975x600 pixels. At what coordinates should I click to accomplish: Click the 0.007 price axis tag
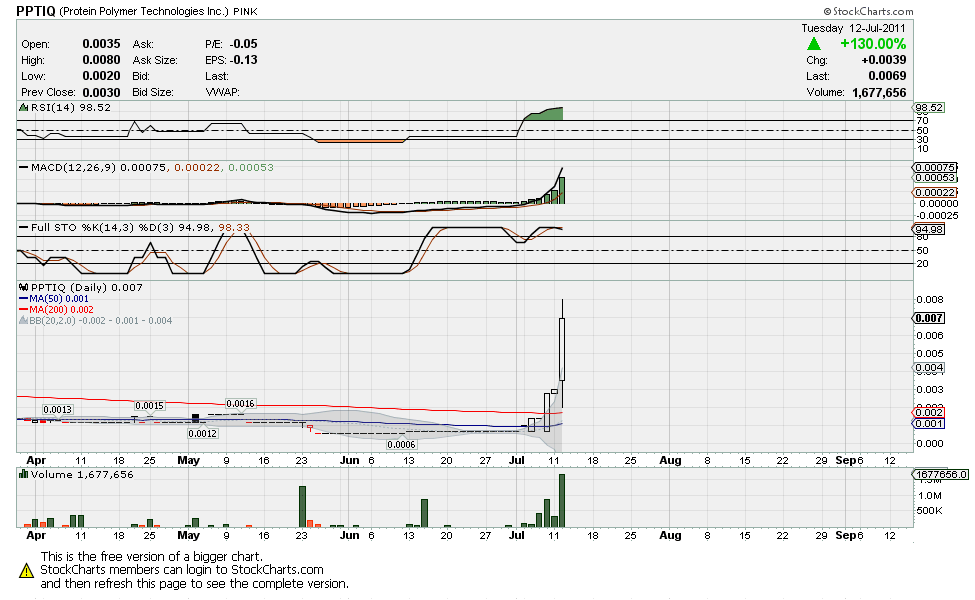tap(928, 318)
